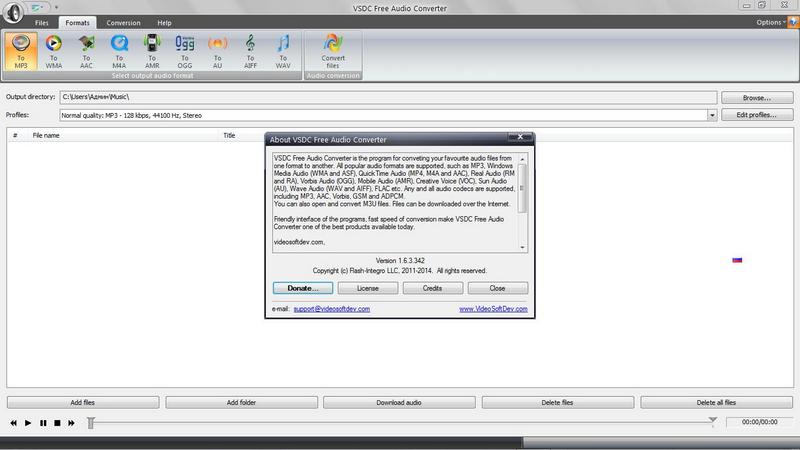Click the Donate button in About dialog
Image resolution: width=800 pixels, height=450 pixels.
coord(303,288)
